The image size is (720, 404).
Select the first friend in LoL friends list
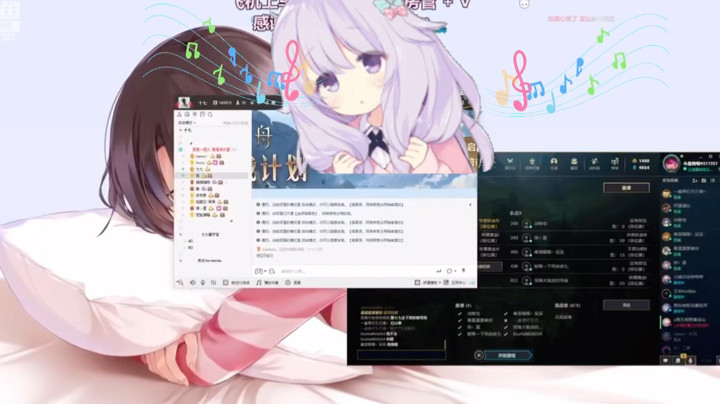687,194
